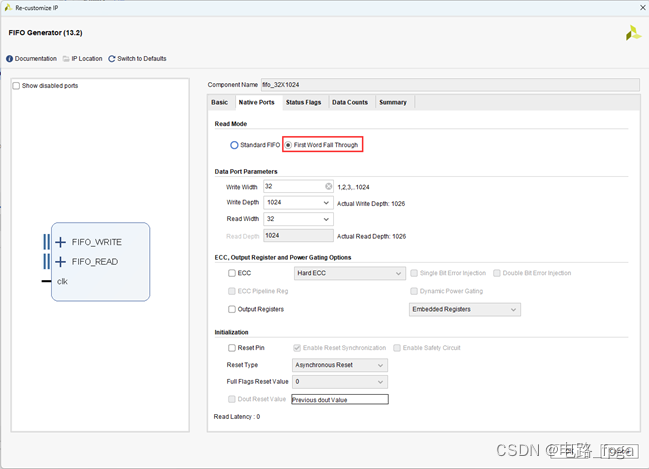Switch to the Summary tab
The width and height of the screenshot is (649, 469).
pyautogui.click(x=393, y=102)
